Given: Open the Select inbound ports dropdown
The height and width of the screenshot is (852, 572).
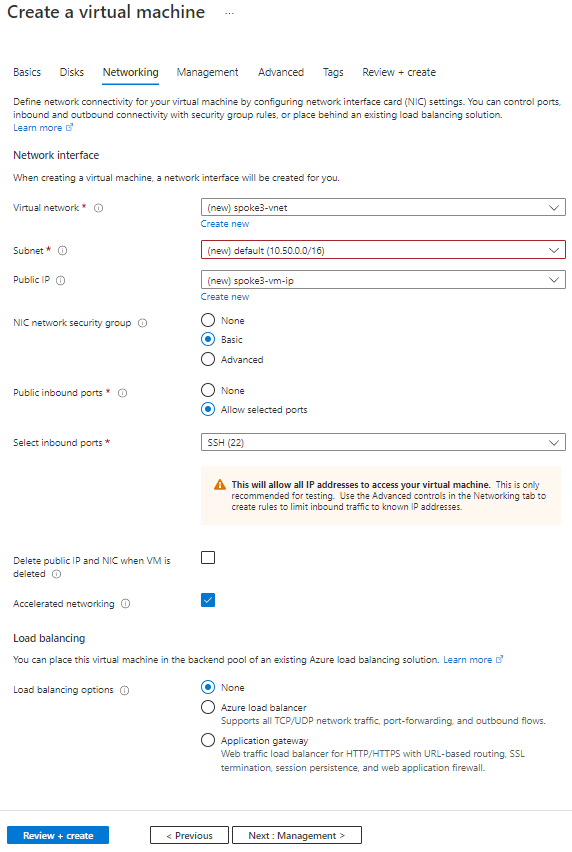Looking at the screenshot, I should pyautogui.click(x=383, y=442).
